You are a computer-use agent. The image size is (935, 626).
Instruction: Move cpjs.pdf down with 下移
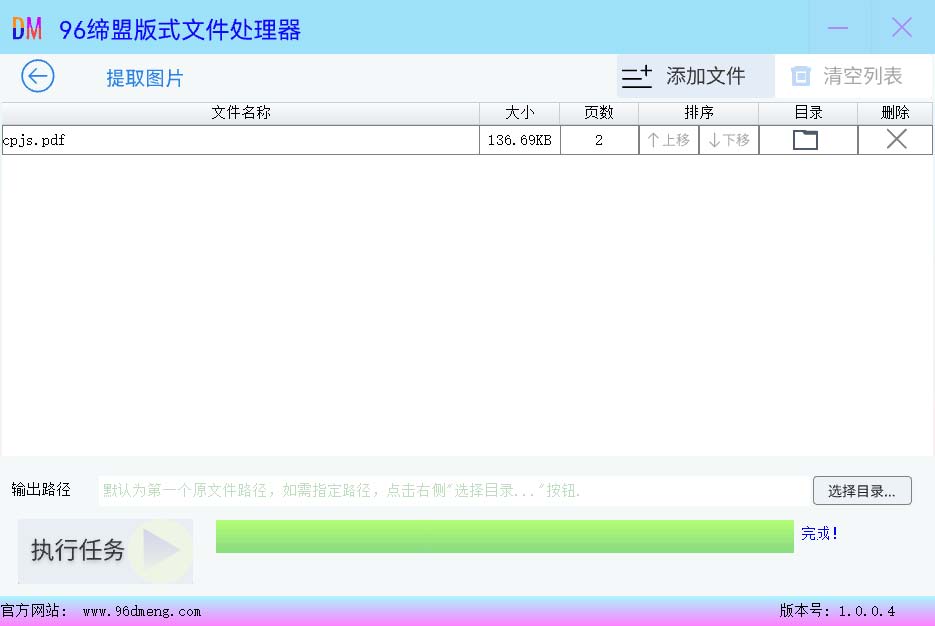tap(729, 140)
